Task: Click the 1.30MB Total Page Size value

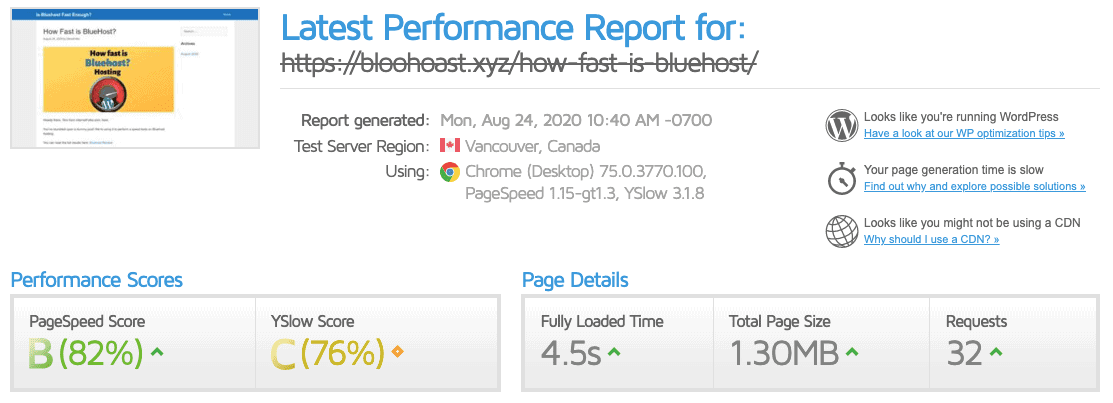Action: [x=783, y=353]
